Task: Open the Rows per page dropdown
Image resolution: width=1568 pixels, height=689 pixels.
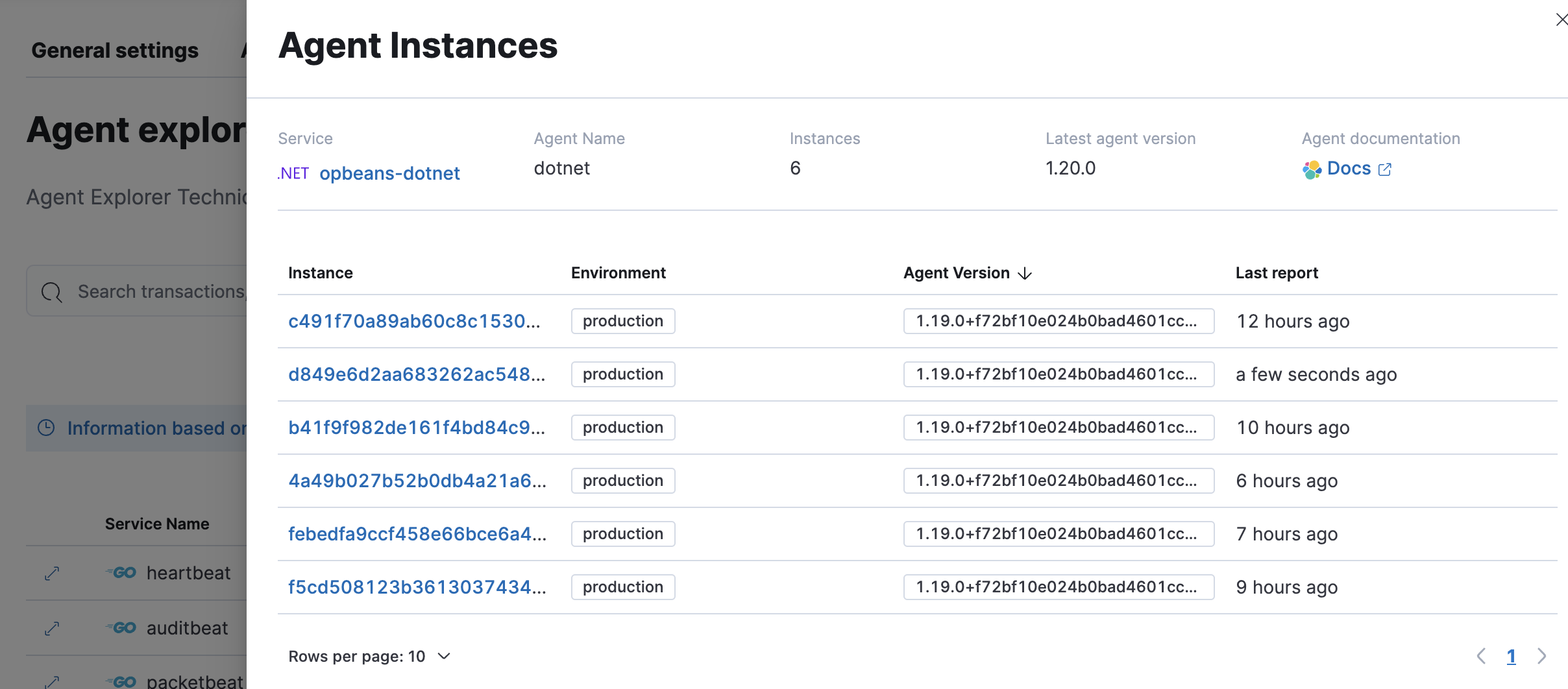Action: coord(369,656)
